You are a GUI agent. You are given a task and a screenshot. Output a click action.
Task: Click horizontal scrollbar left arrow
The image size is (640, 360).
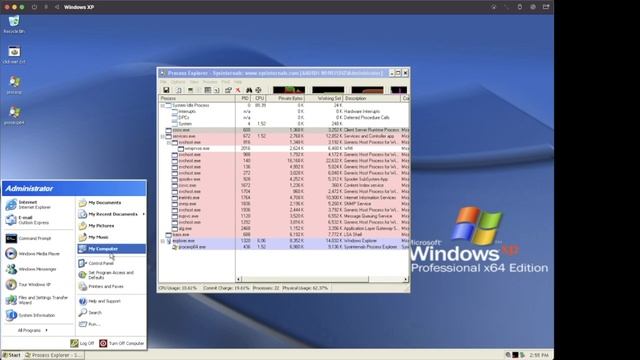[238, 279]
